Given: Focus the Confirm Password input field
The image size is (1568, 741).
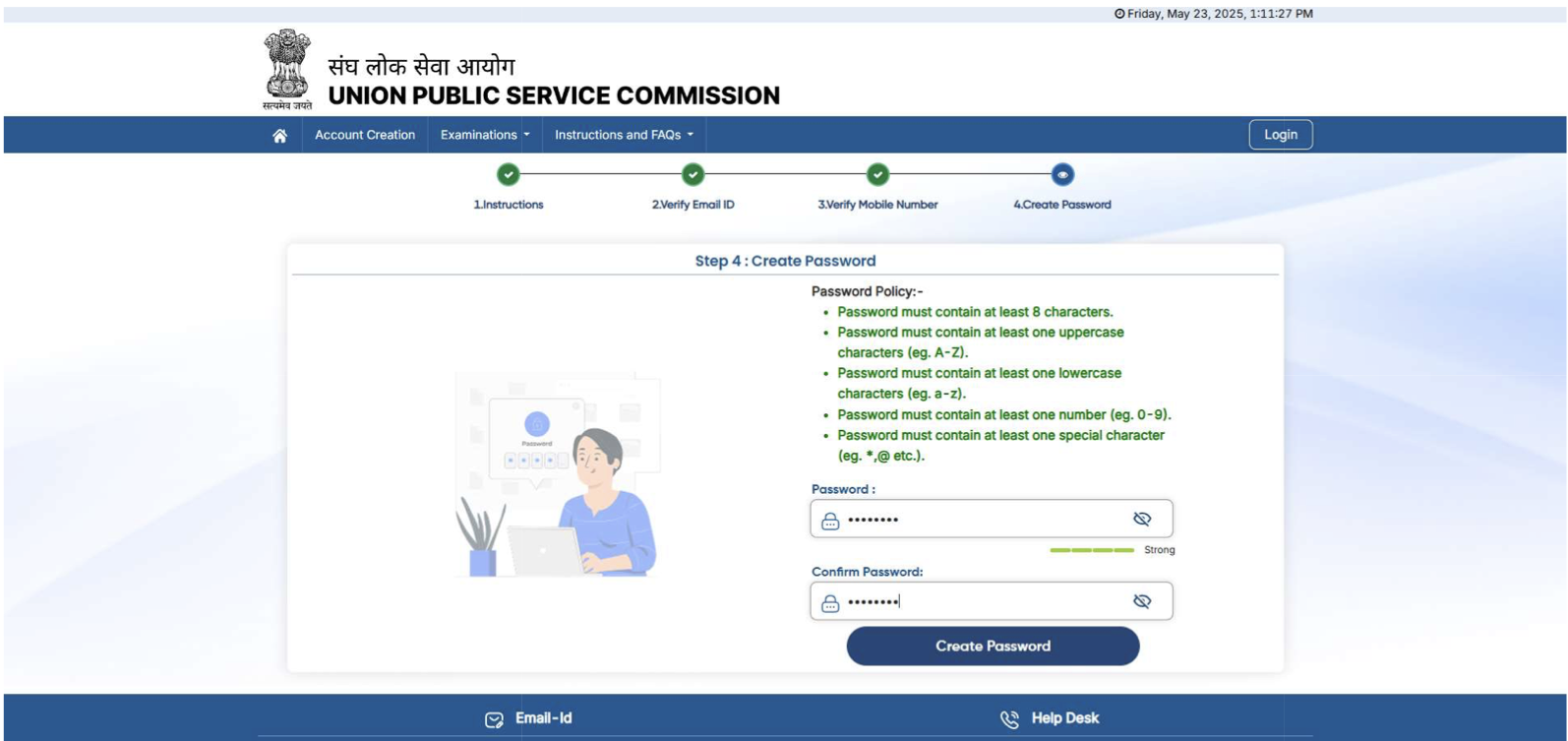Looking at the screenshot, I should tap(984, 601).
